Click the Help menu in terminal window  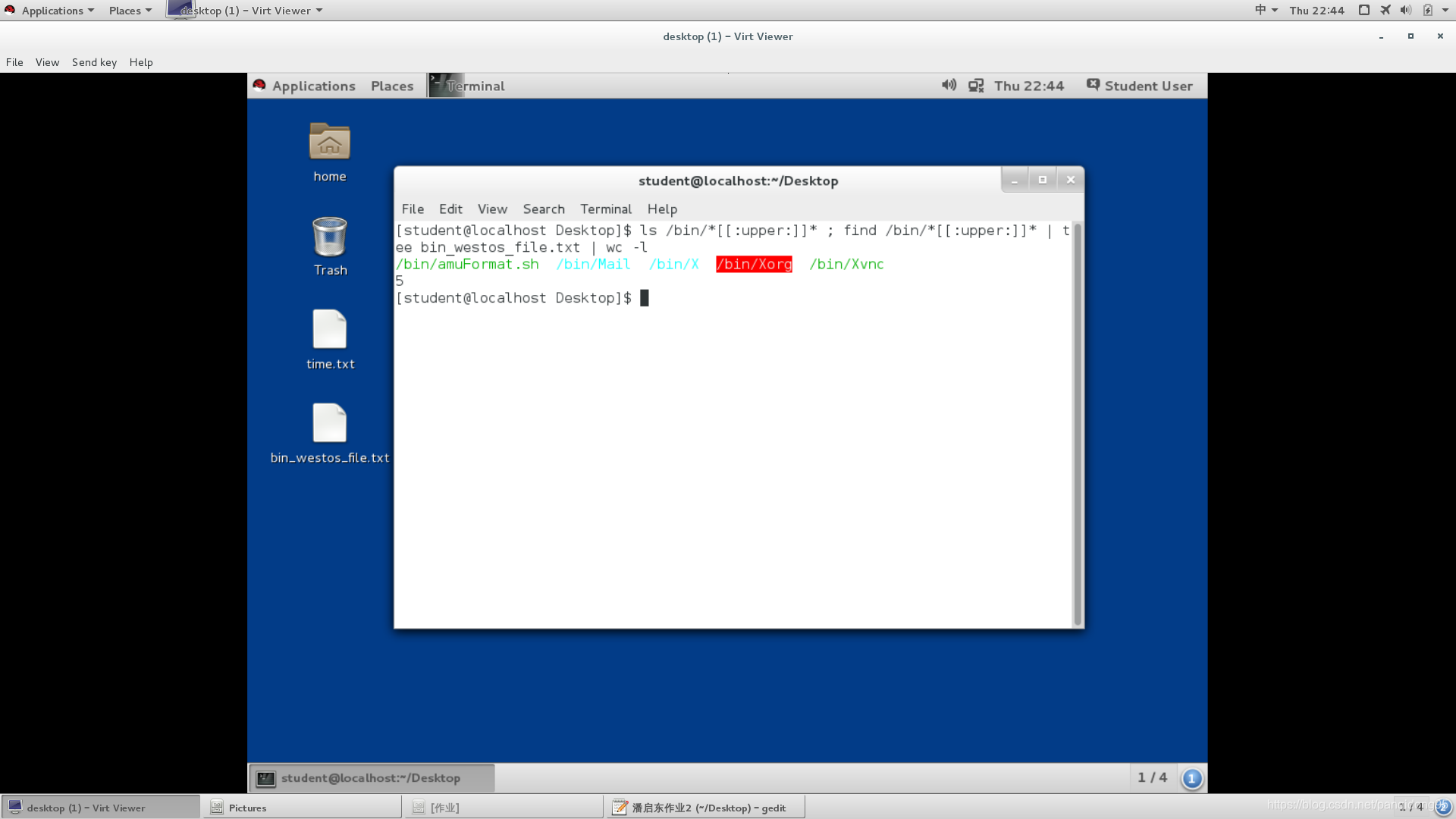click(x=662, y=208)
